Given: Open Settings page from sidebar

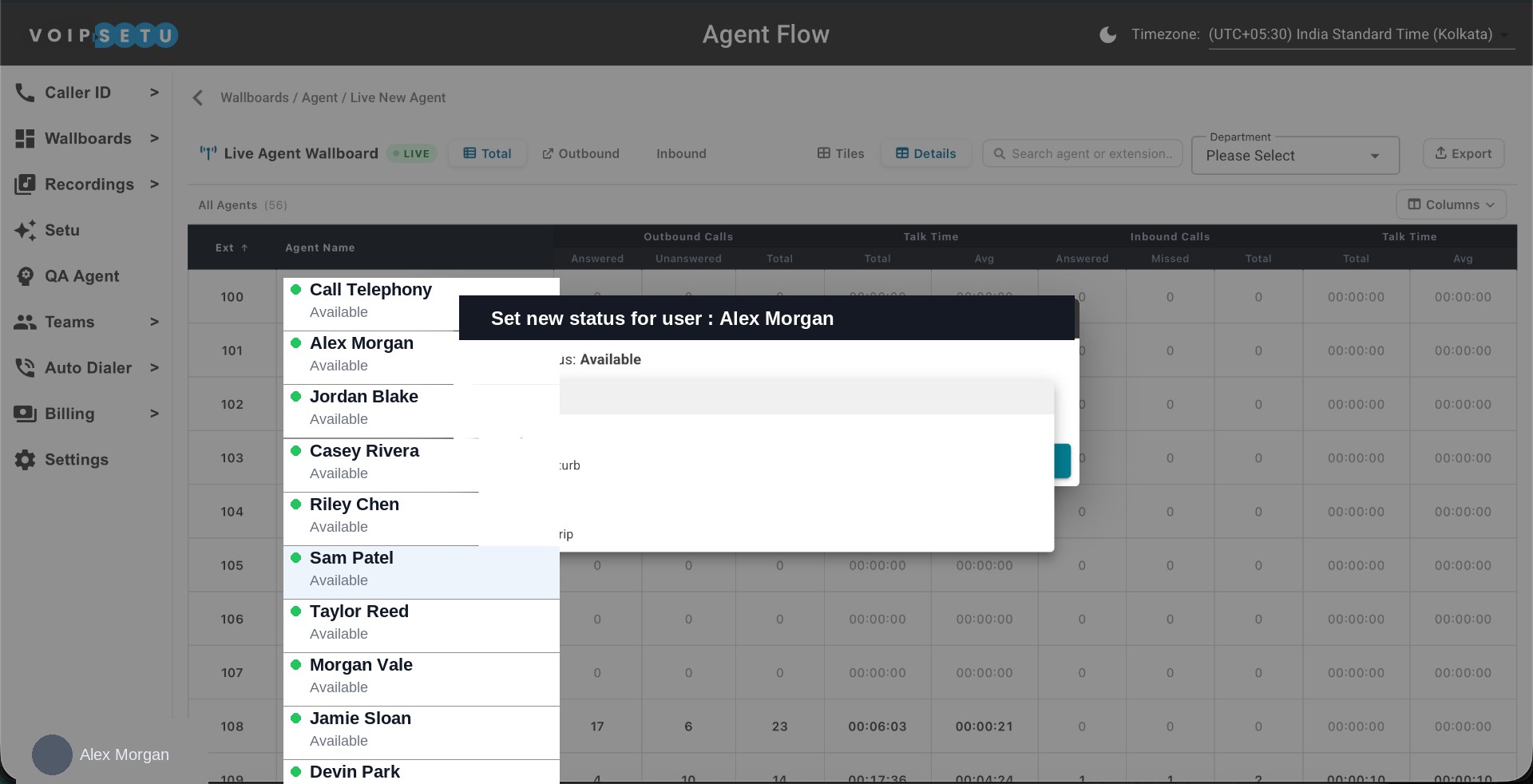Looking at the screenshot, I should [x=77, y=460].
